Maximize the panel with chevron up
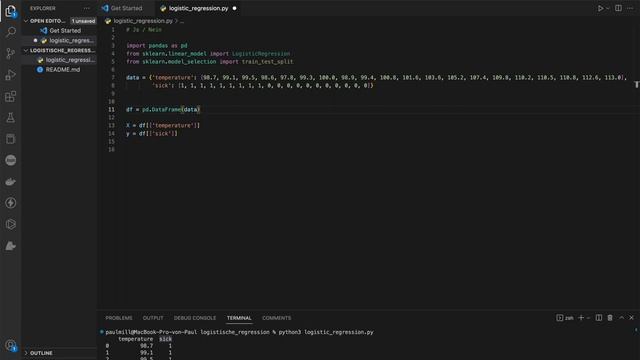640x360 pixels. pos(622,318)
